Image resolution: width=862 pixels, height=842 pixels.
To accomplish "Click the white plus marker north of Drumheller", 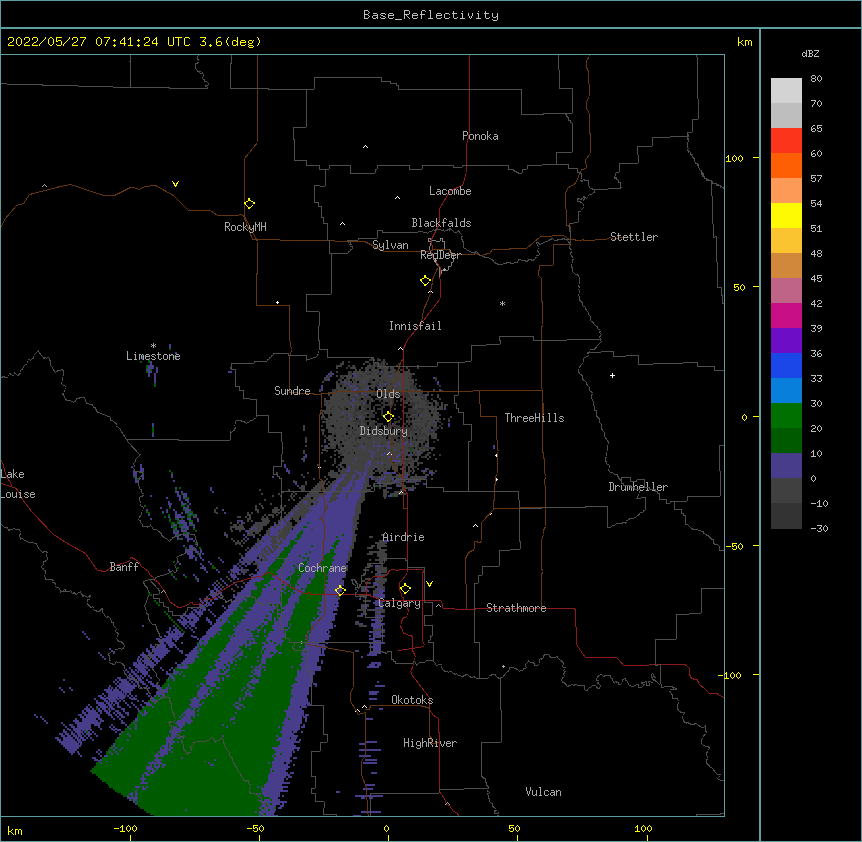I will click(x=612, y=375).
